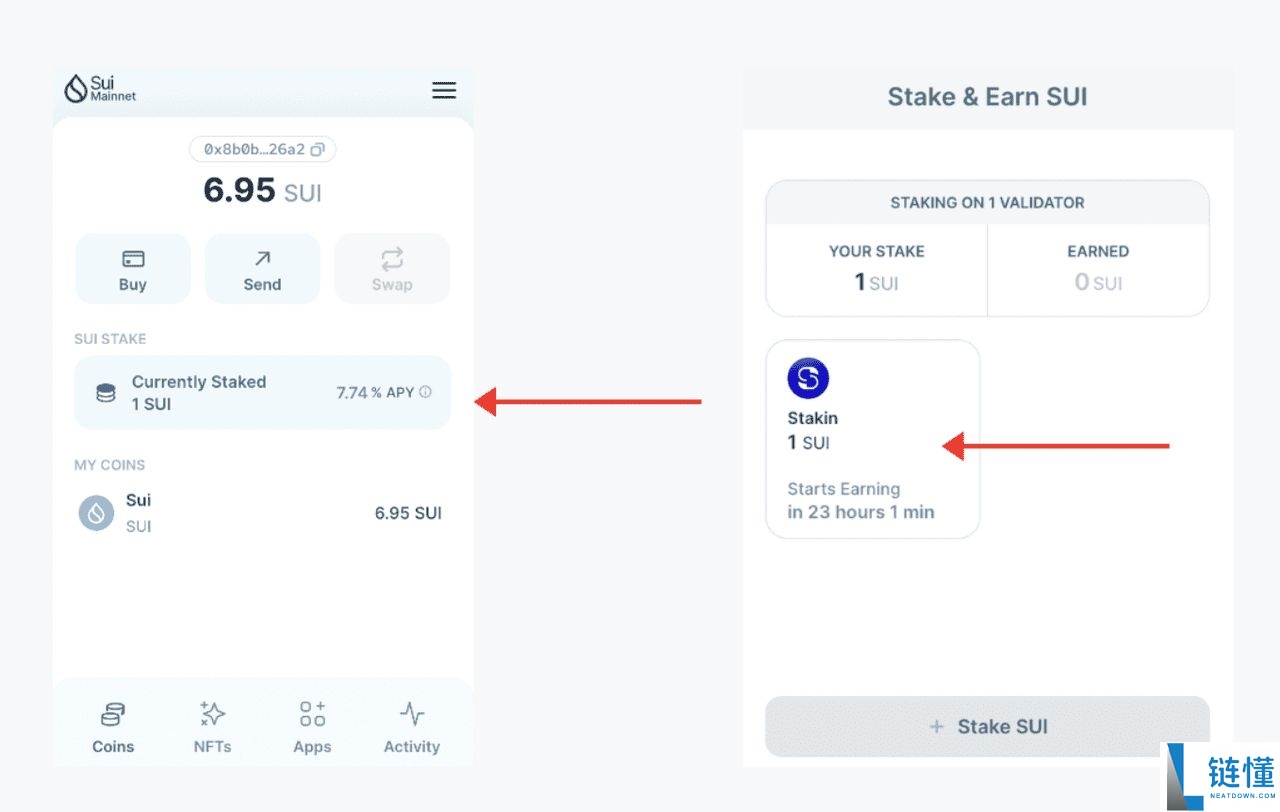The width and height of the screenshot is (1280, 812).
Task: Select the Sui coin row showing 6.95 SUI
Action: 262,513
